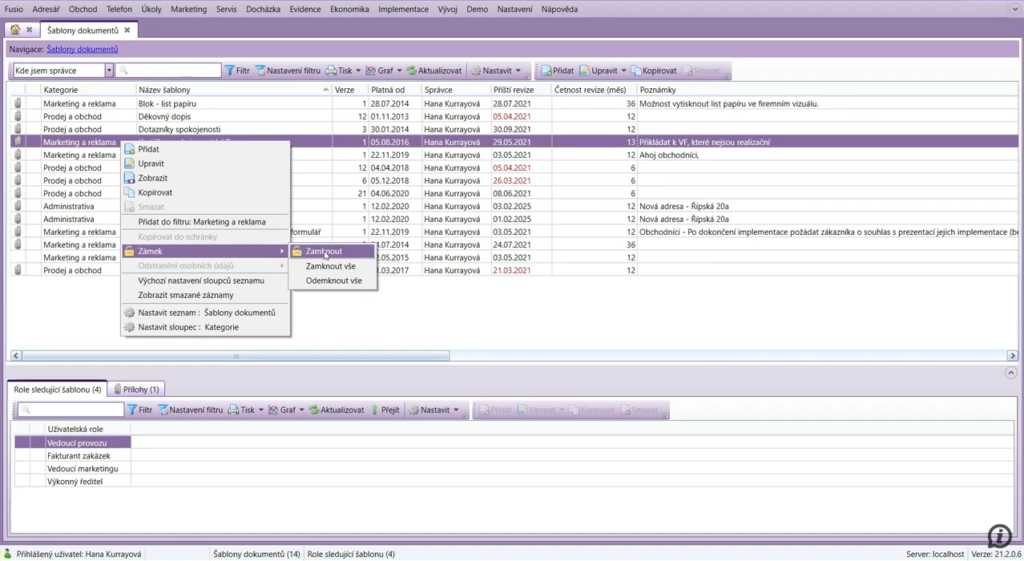
Task: Click Nastavení filtru in the top toolbar
Action: 288,71
